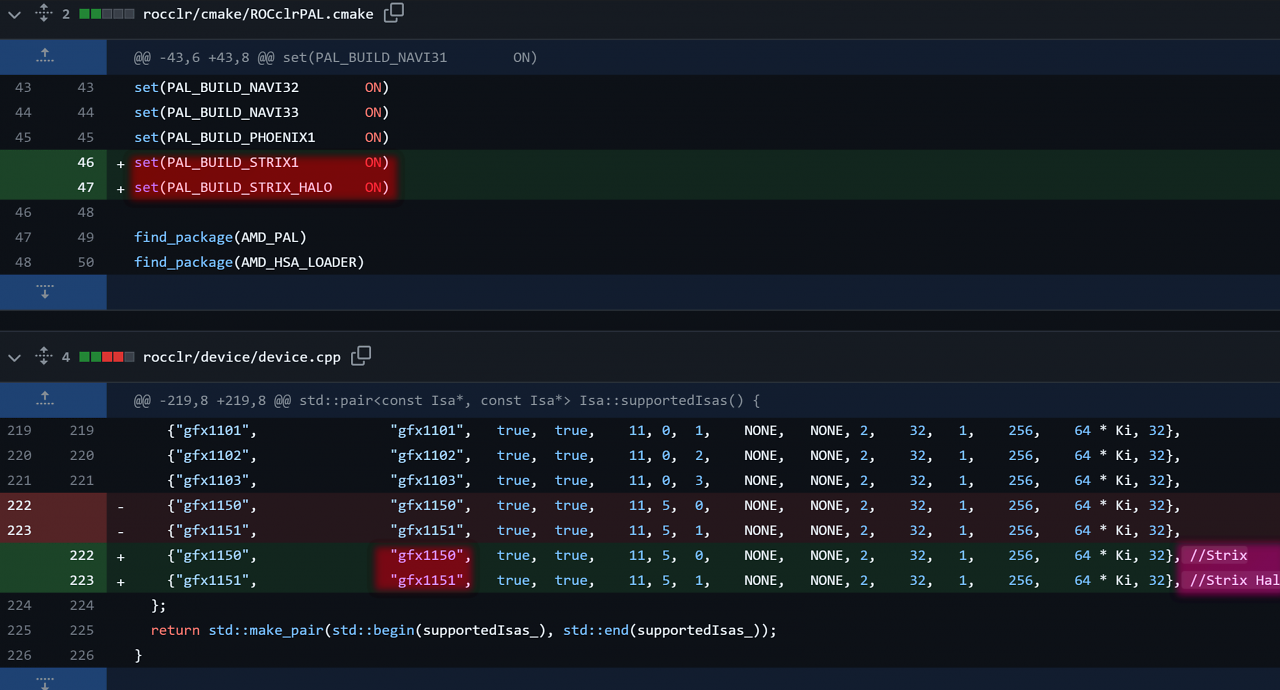This screenshot has height=690, width=1280.
Task: Click line number 221 in device.cpp
Action: (x=19, y=480)
